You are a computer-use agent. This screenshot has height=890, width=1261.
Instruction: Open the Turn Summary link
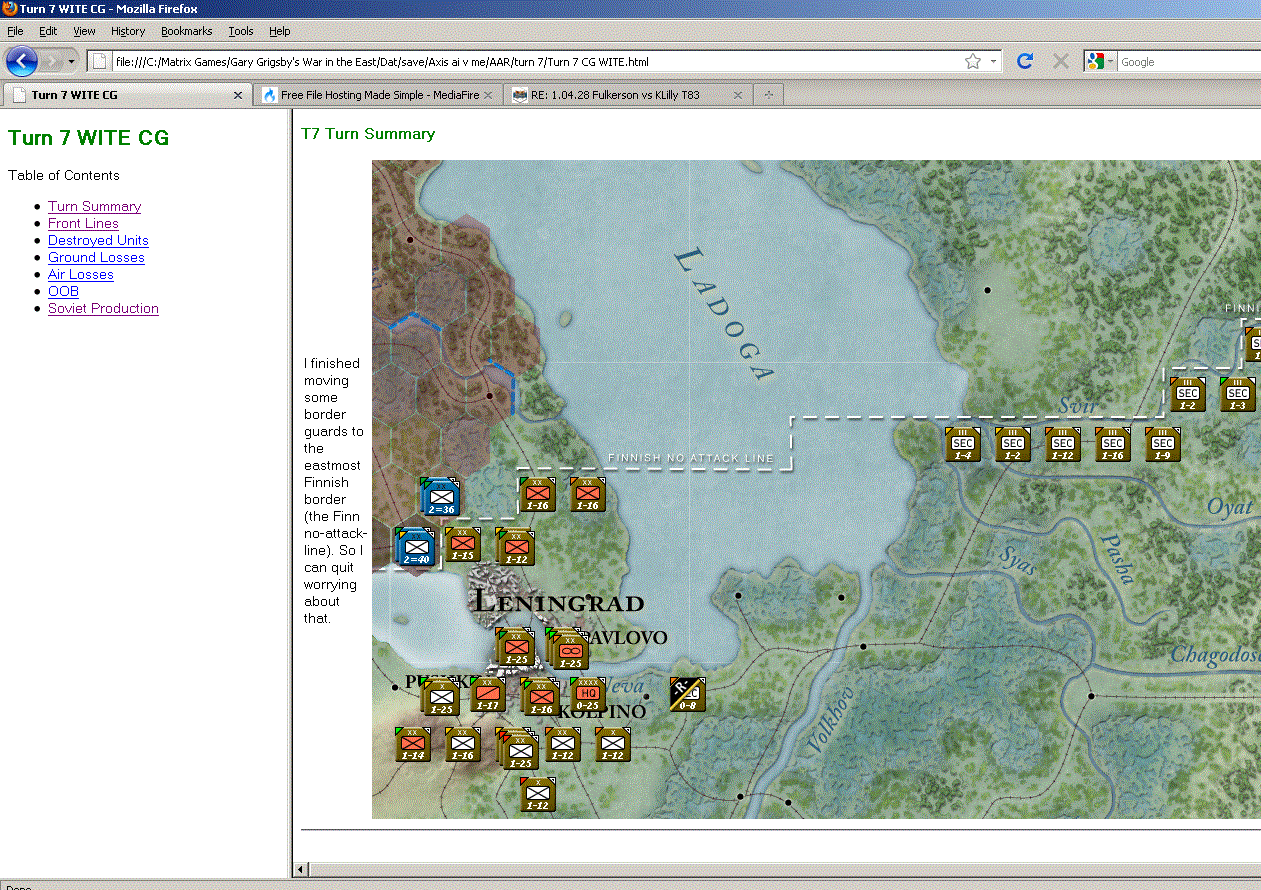[95, 206]
